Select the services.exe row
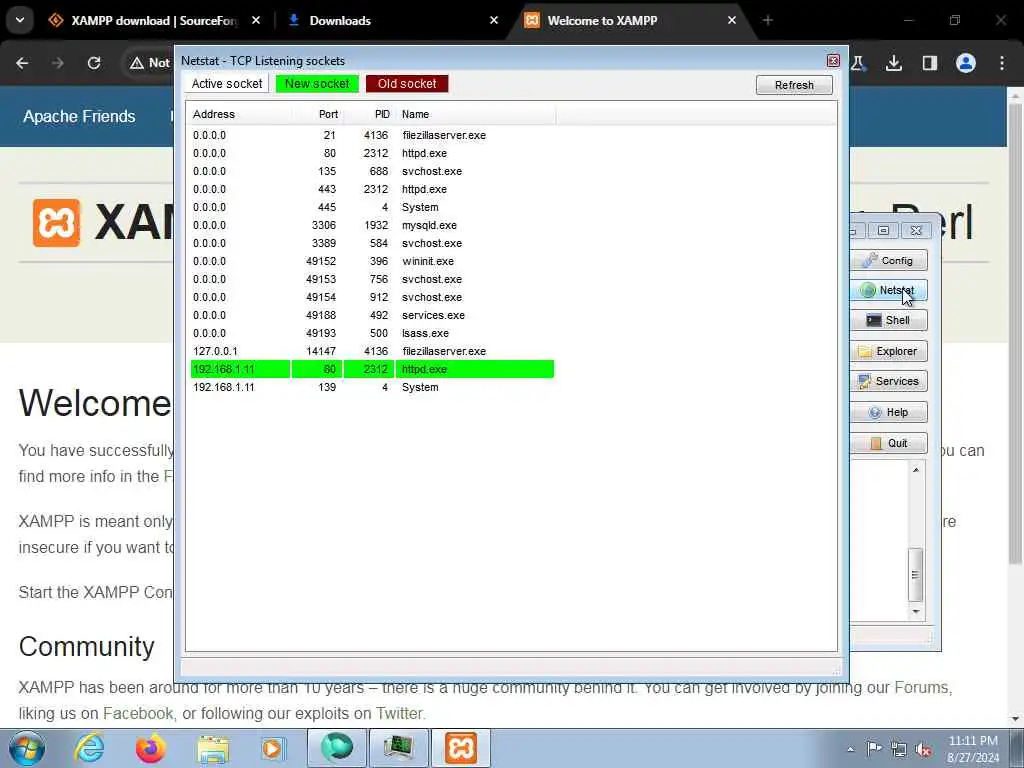Viewport: 1024px width, 768px height. 372,315
